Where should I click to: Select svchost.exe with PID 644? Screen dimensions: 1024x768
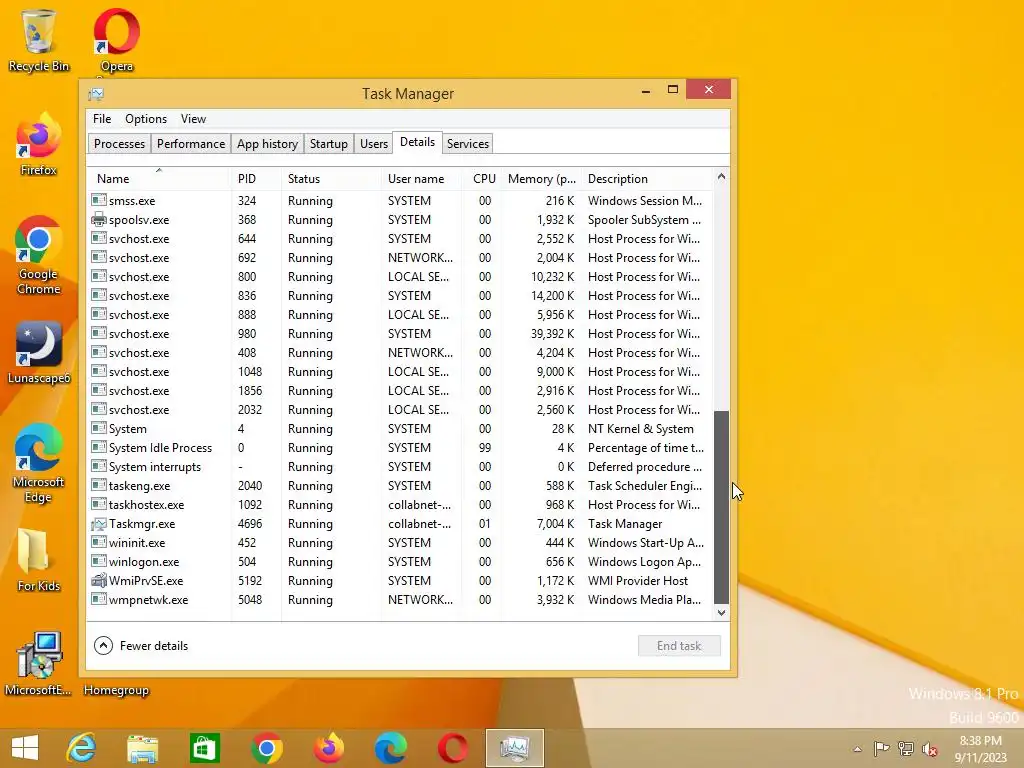coord(400,238)
